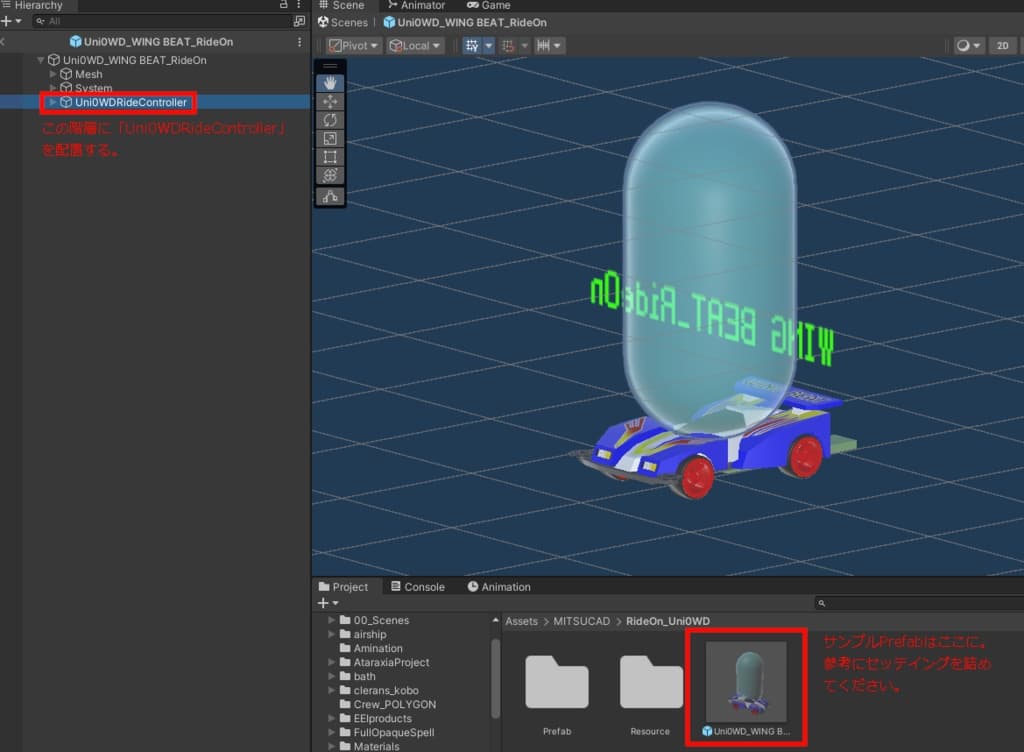Switch to the Console tab
The image size is (1024, 752).
point(417,587)
